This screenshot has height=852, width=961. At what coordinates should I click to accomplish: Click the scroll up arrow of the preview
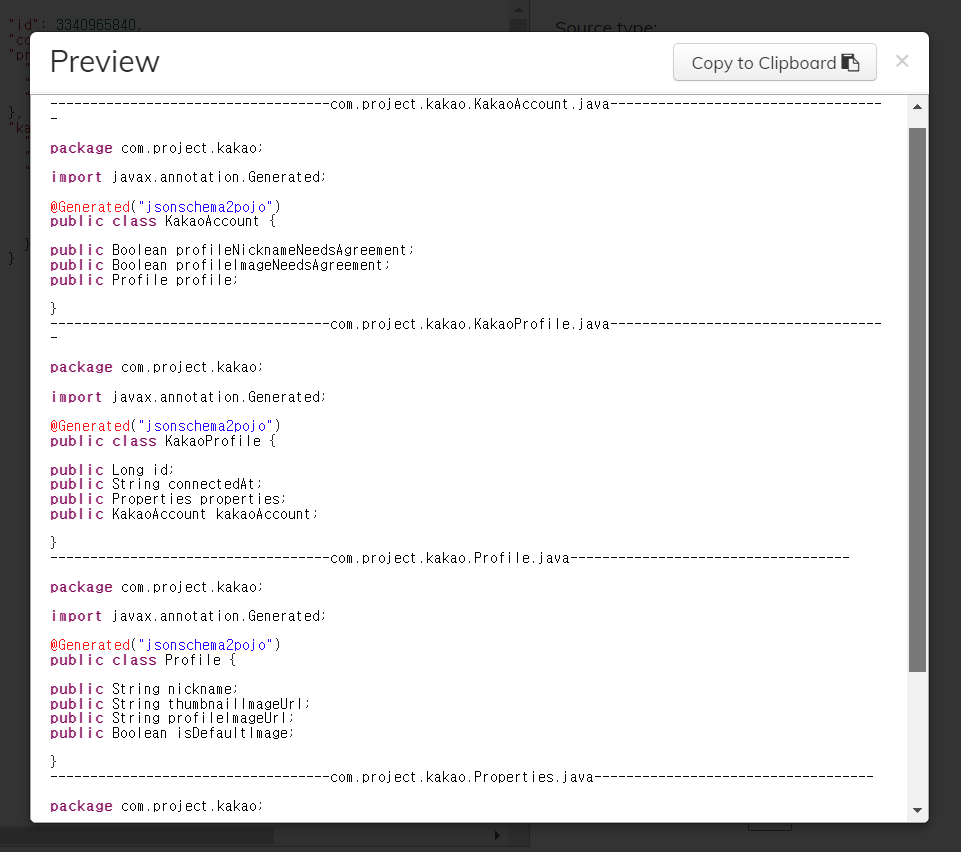(917, 107)
